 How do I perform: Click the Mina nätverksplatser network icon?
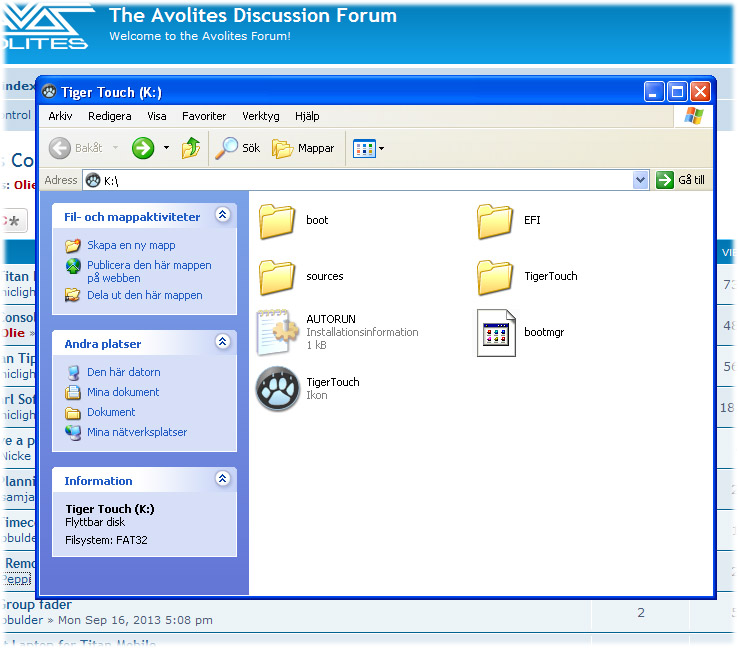coord(73,432)
